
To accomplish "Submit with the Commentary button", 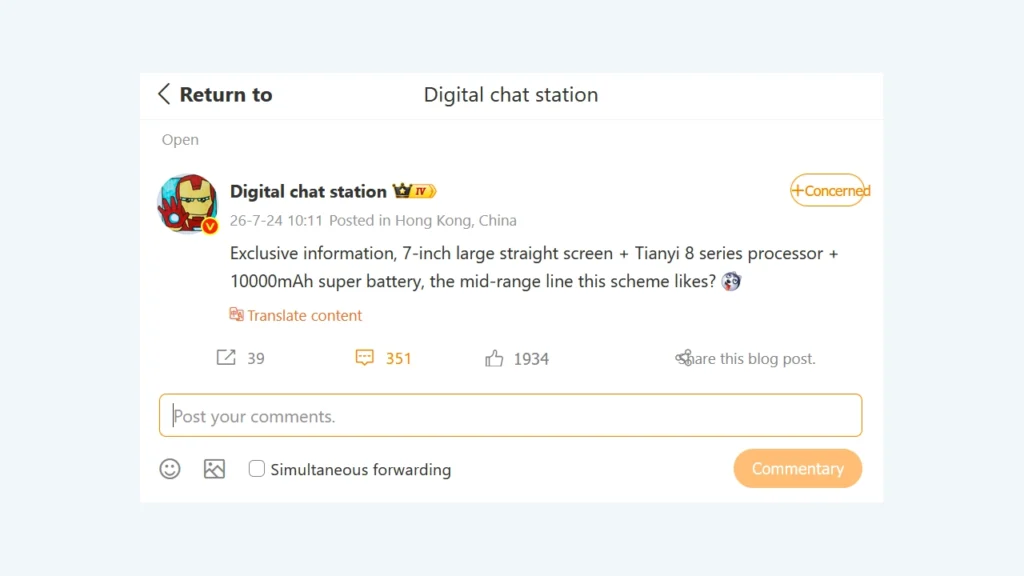I will 797,468.
